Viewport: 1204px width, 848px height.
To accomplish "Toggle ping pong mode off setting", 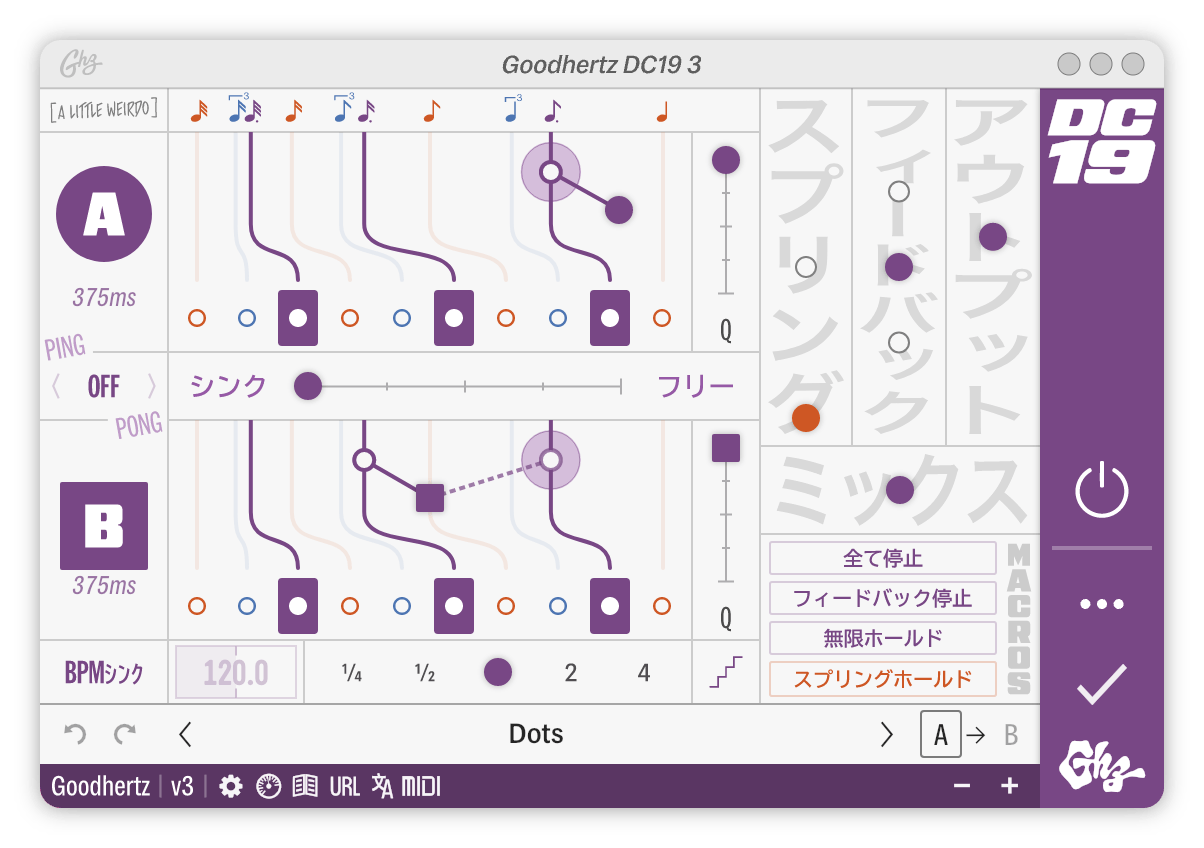I will click(103, 386).
